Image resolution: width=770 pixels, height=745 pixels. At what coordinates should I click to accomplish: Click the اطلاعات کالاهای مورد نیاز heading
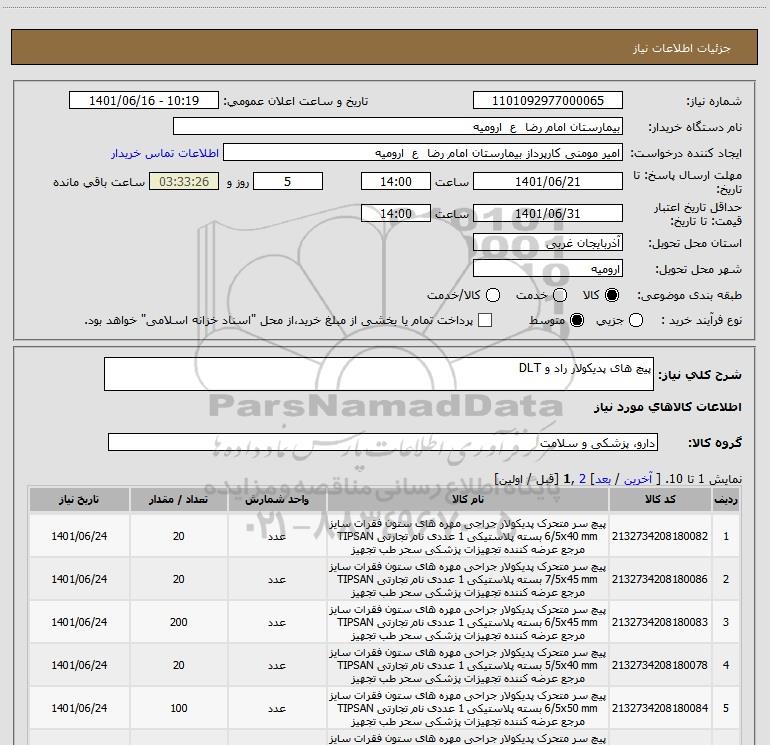pos(668,407)
